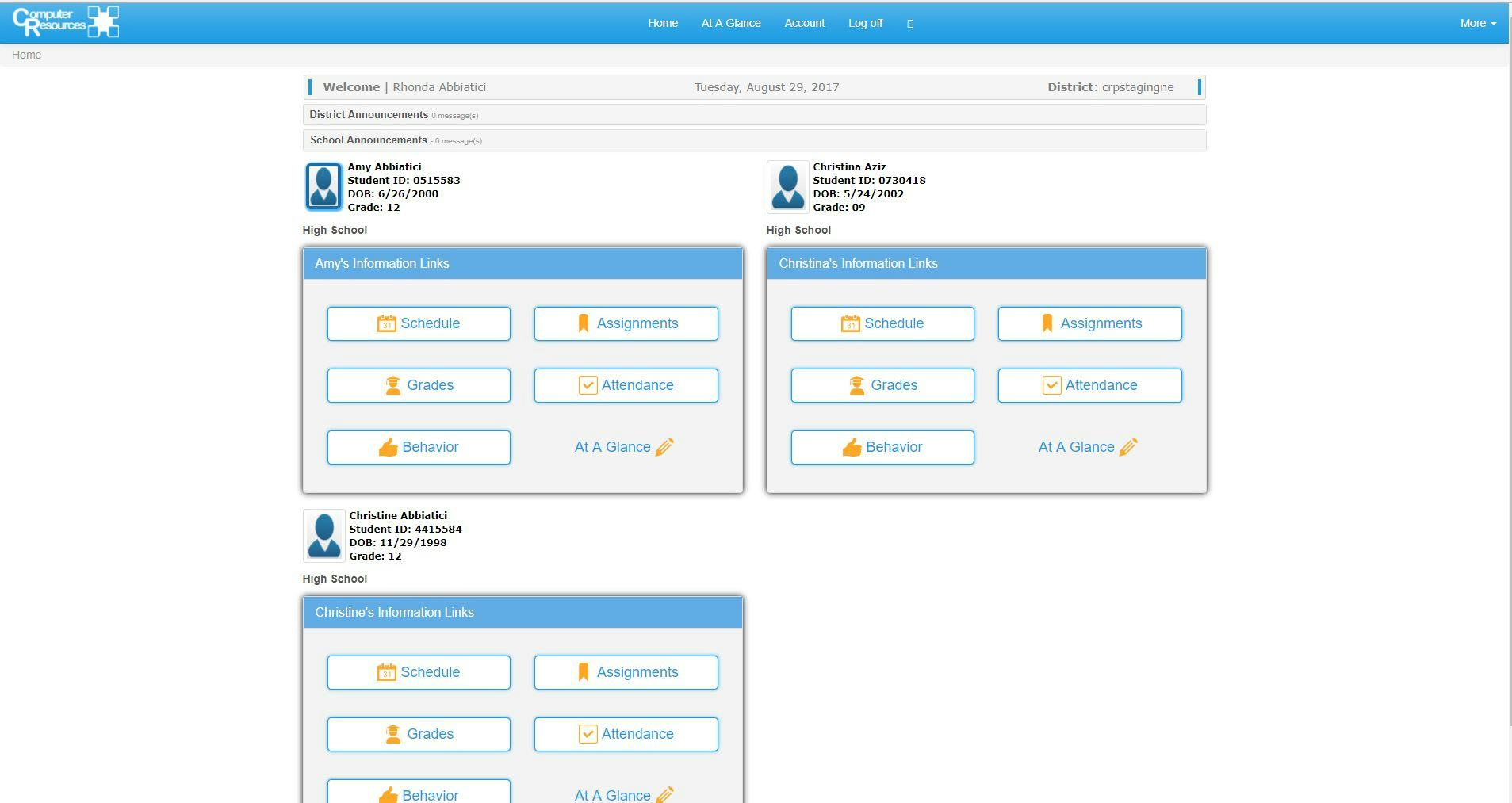
Task: Open Amy's Attendance checkmark icon
Action: click(588, 385)
